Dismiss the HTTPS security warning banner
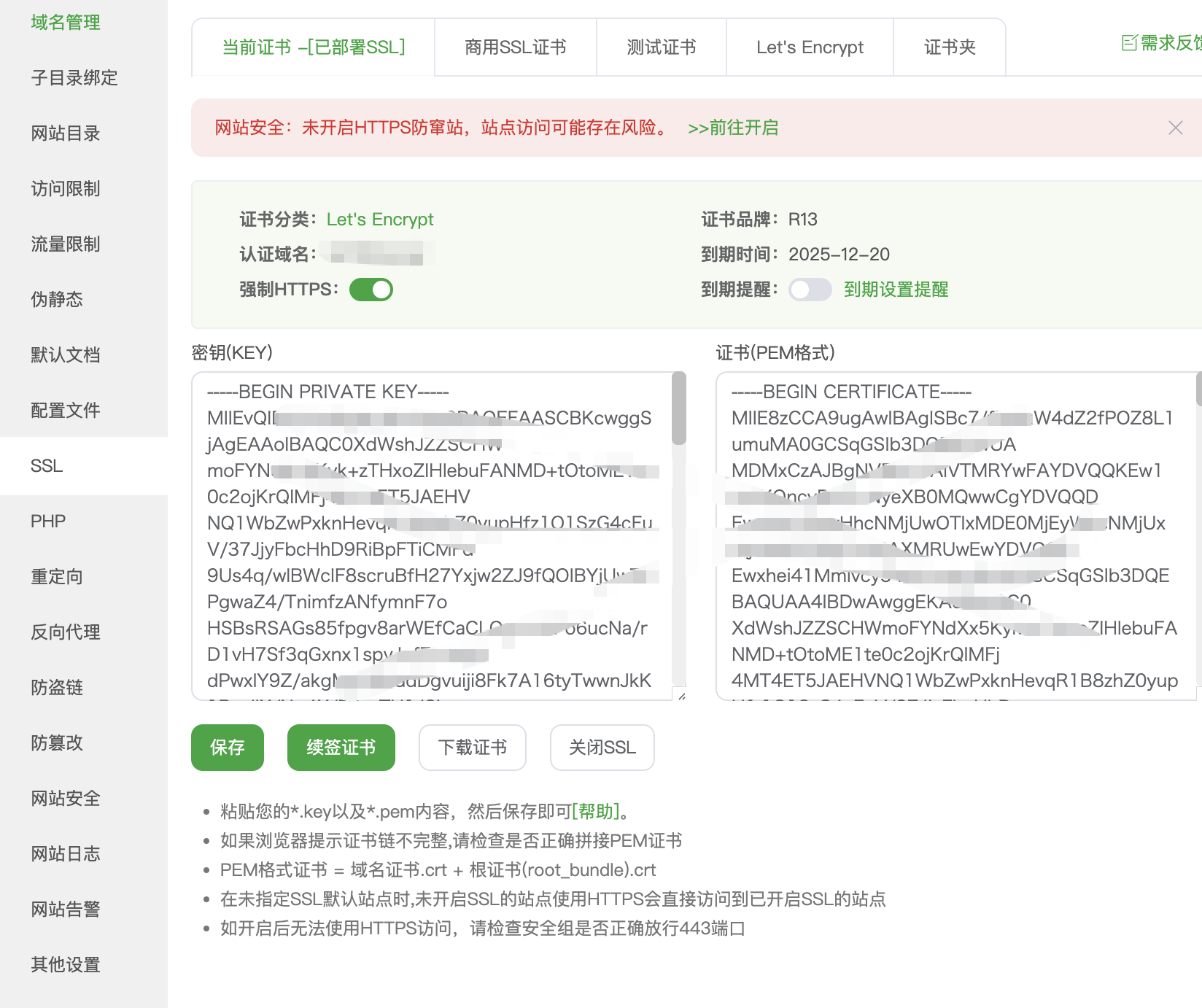This screenshot has height=1008, width=1202. pos(1175,128)
